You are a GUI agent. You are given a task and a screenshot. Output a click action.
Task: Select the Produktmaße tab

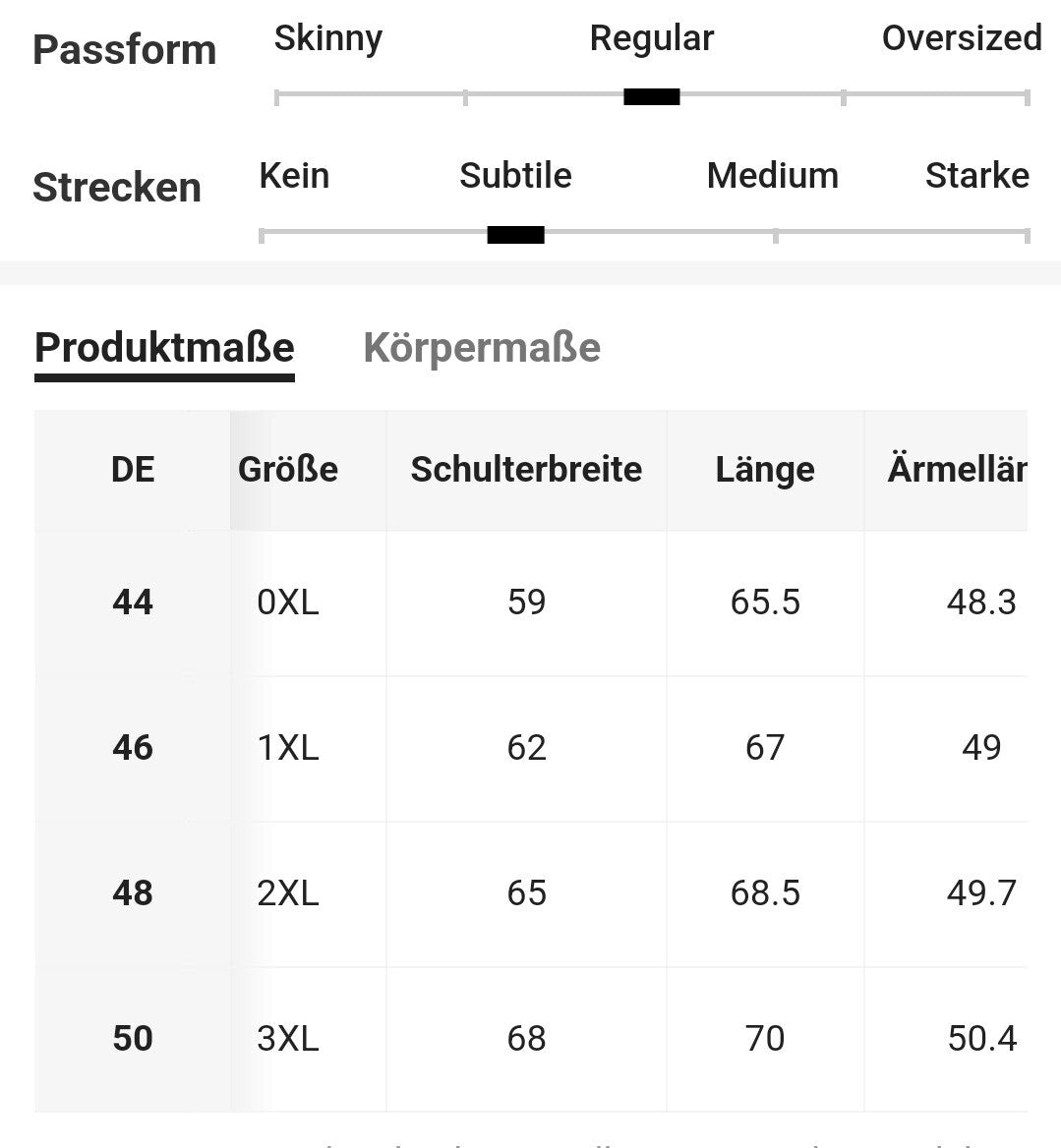[164, 348]
